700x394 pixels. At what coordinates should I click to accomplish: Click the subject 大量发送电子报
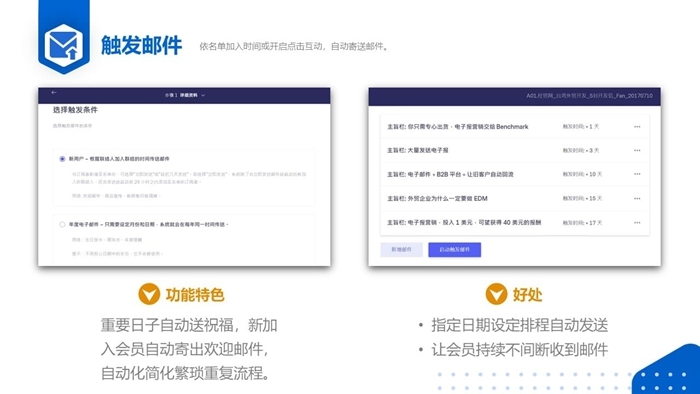click(417, 150)
